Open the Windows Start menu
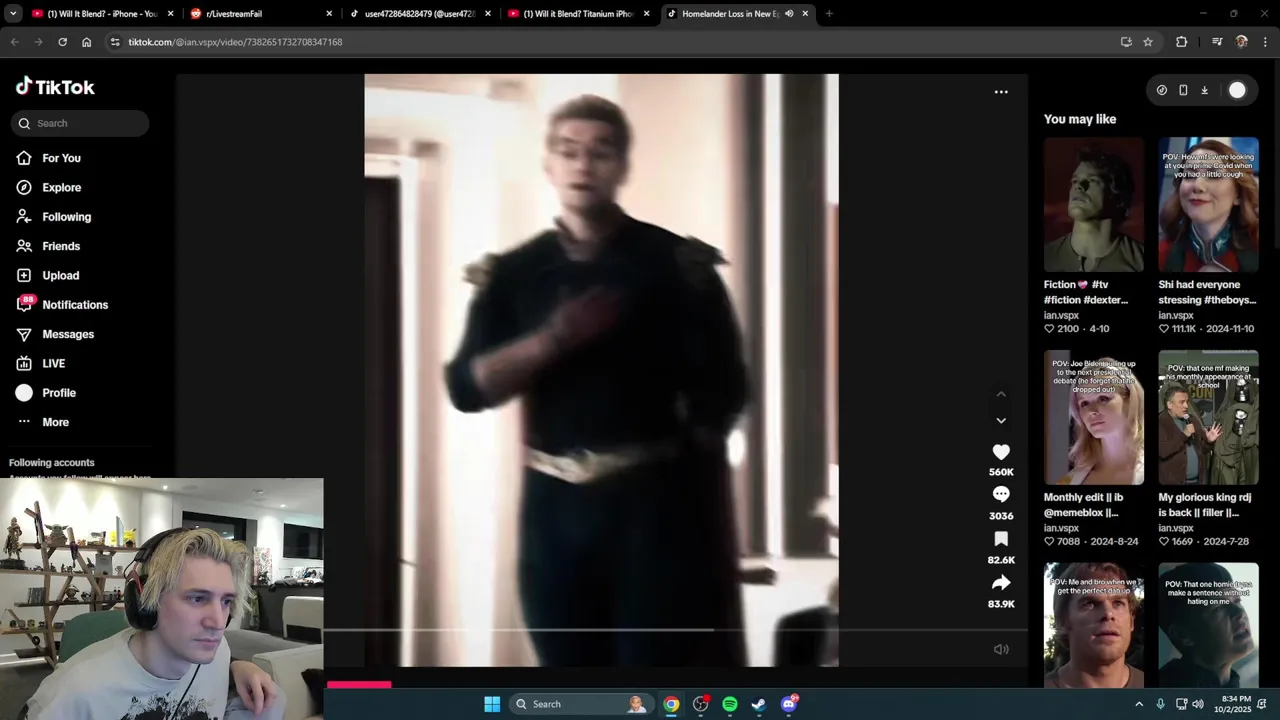This screenshot has height=720, width=1280. tap(492, 704)
